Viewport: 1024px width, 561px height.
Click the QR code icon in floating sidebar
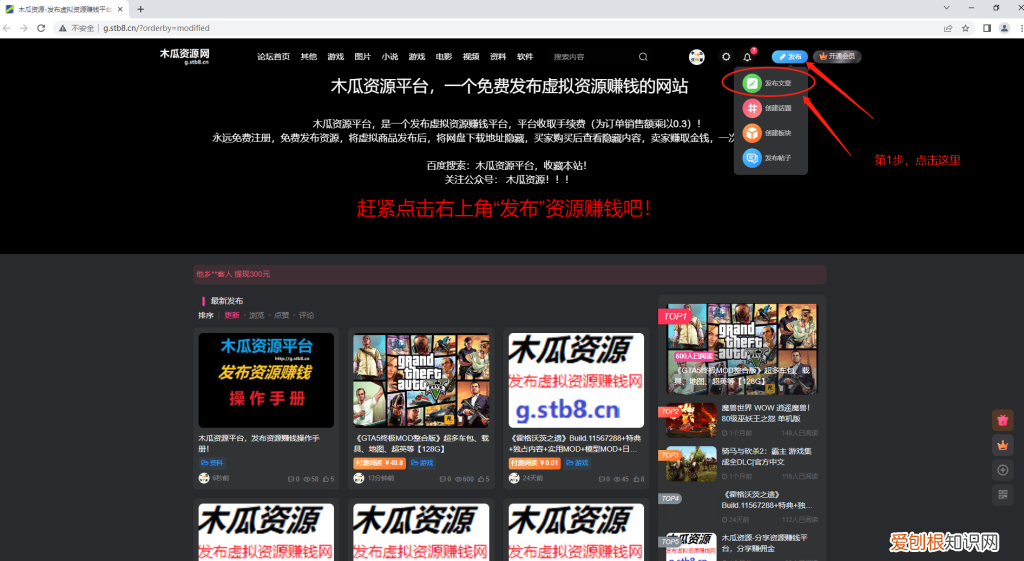coord(1002,494)
